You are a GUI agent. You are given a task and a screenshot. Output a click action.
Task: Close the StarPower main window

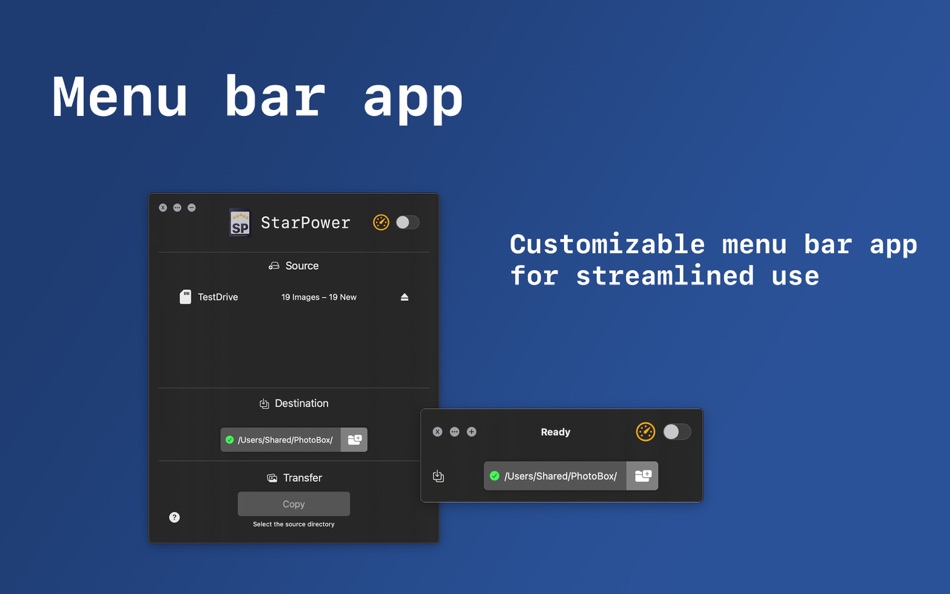pos(163,207)
